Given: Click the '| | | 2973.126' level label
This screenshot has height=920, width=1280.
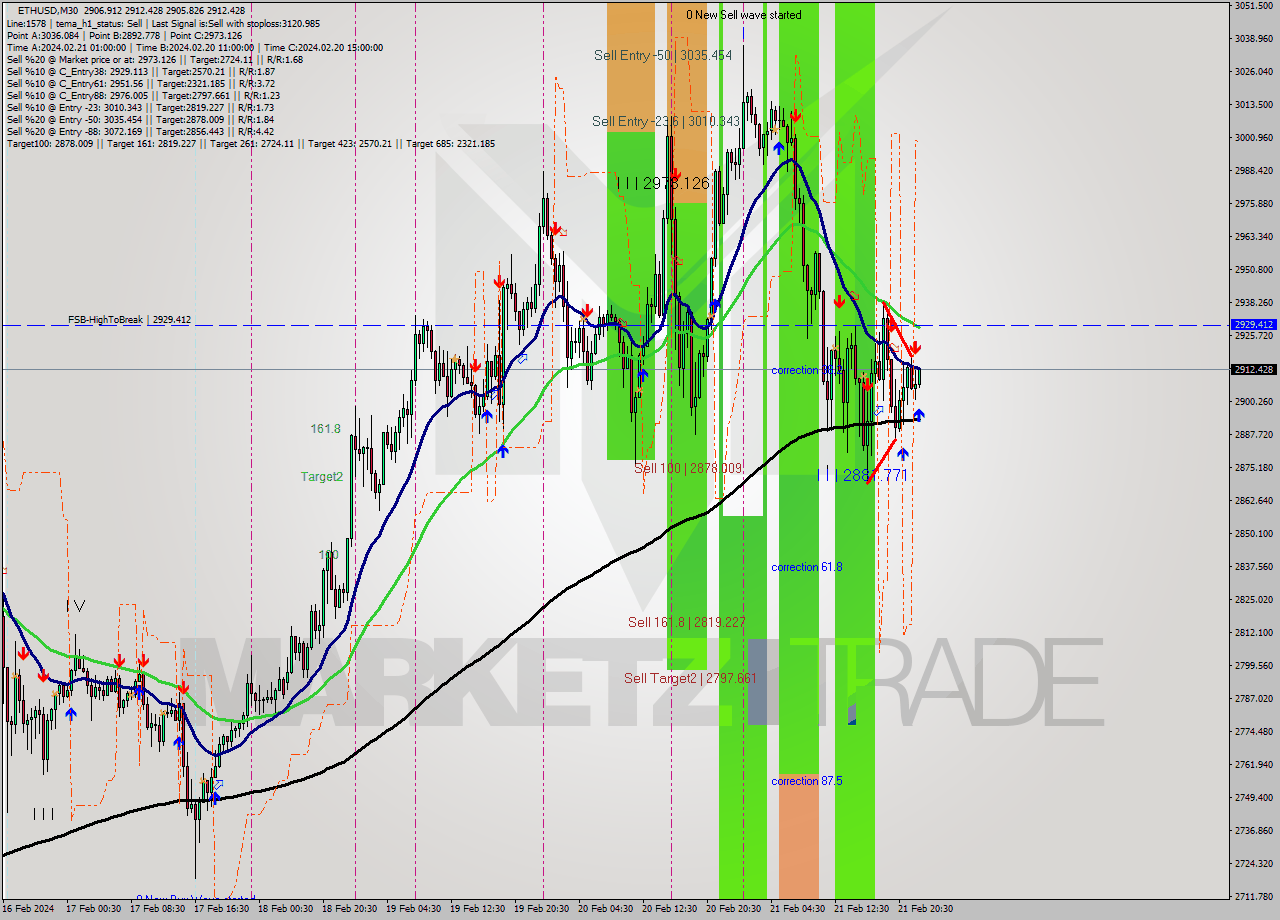Looking at the screenshot, I should [663, 183].
